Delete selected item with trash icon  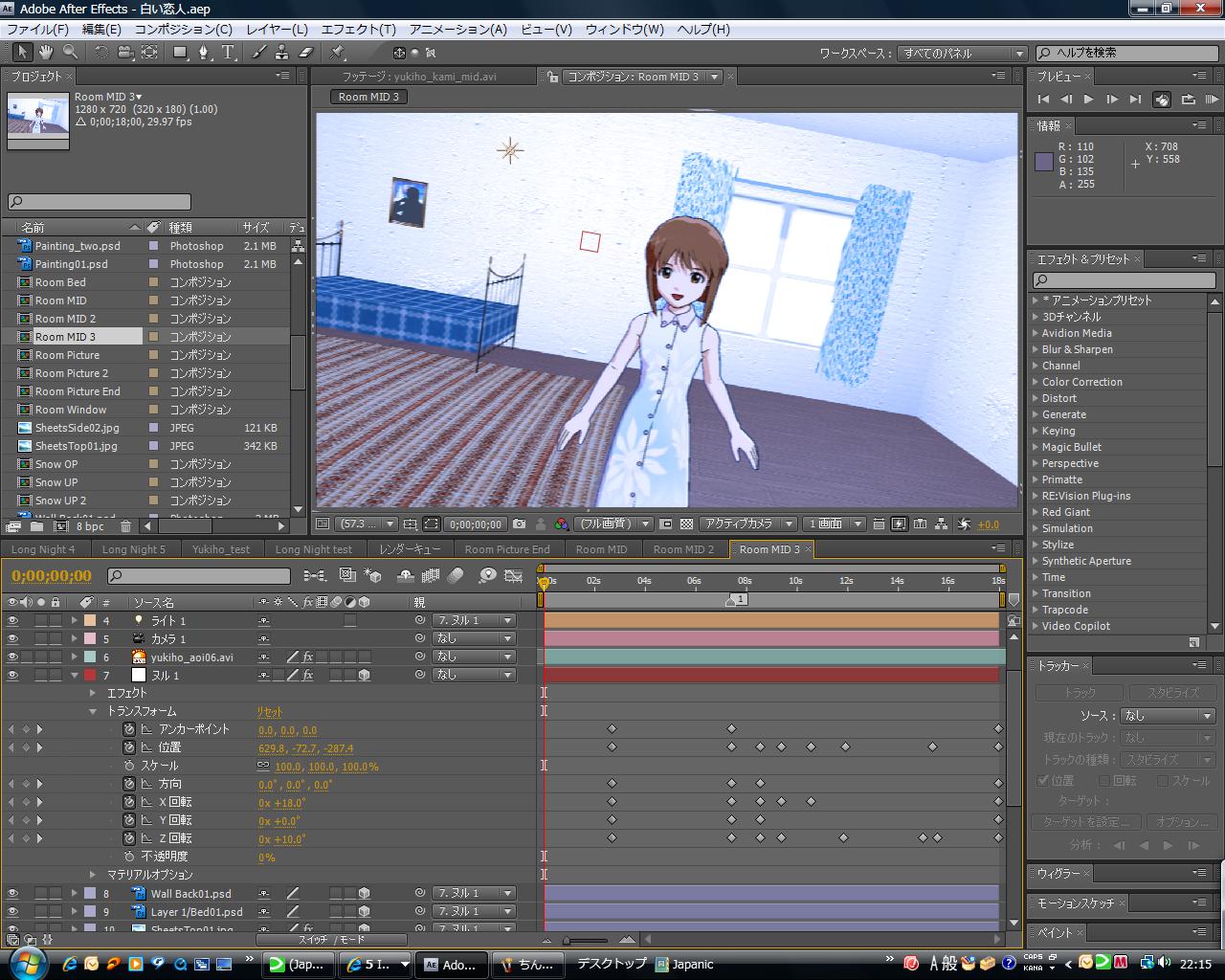(125, 525)
